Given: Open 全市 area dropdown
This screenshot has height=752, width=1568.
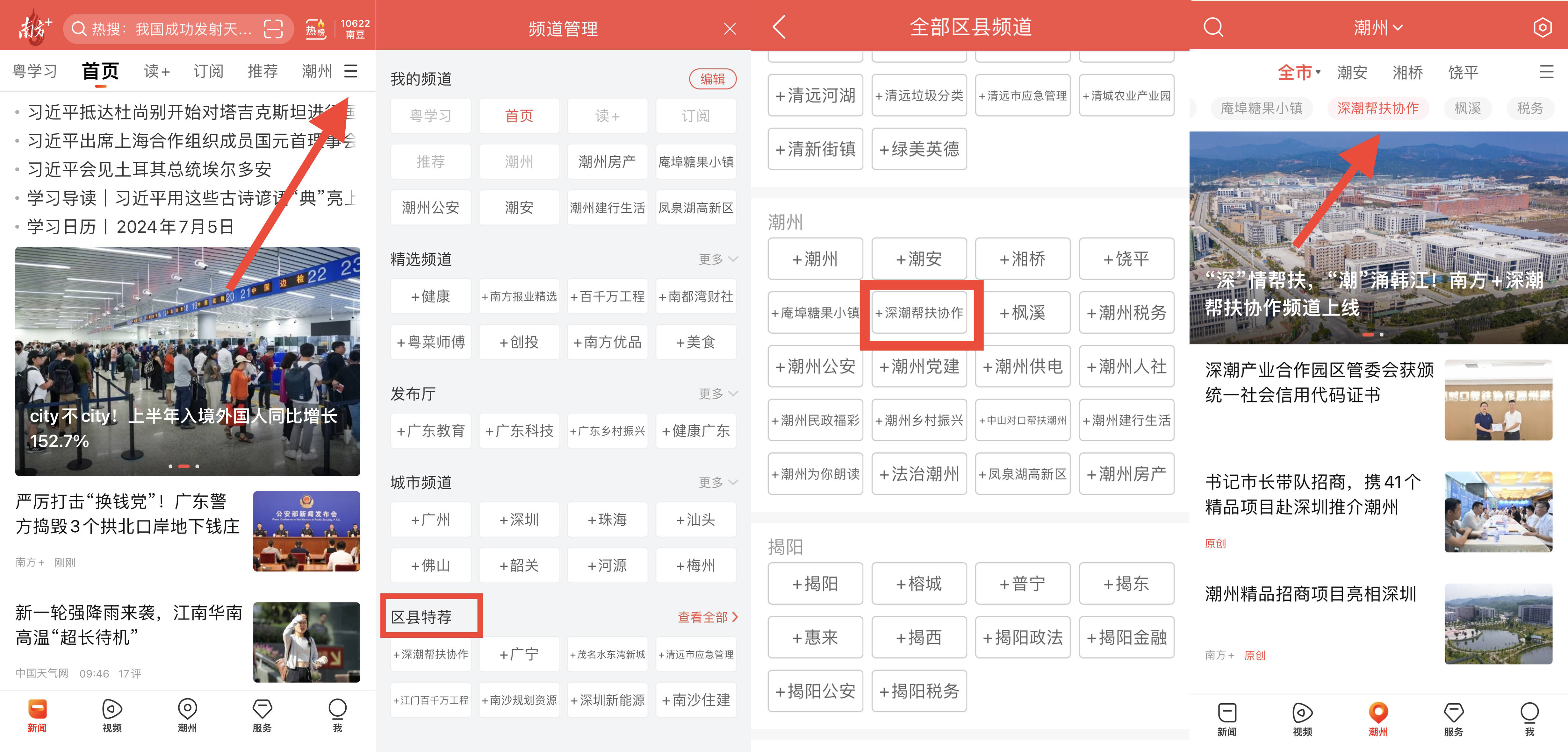Looking at the screenshot, I should pos(1299,72).
